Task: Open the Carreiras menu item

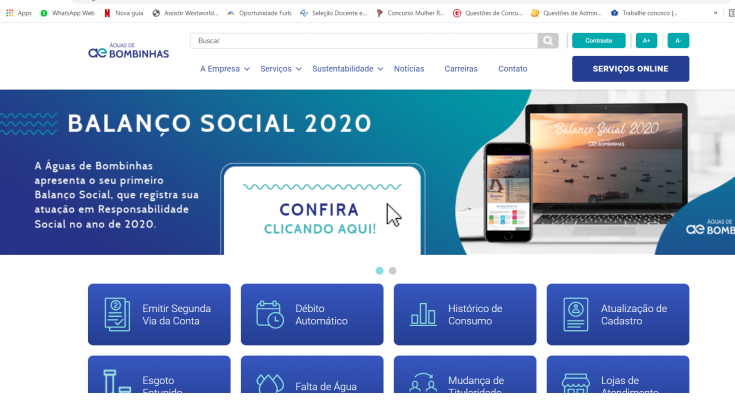Action: [461, 69]
